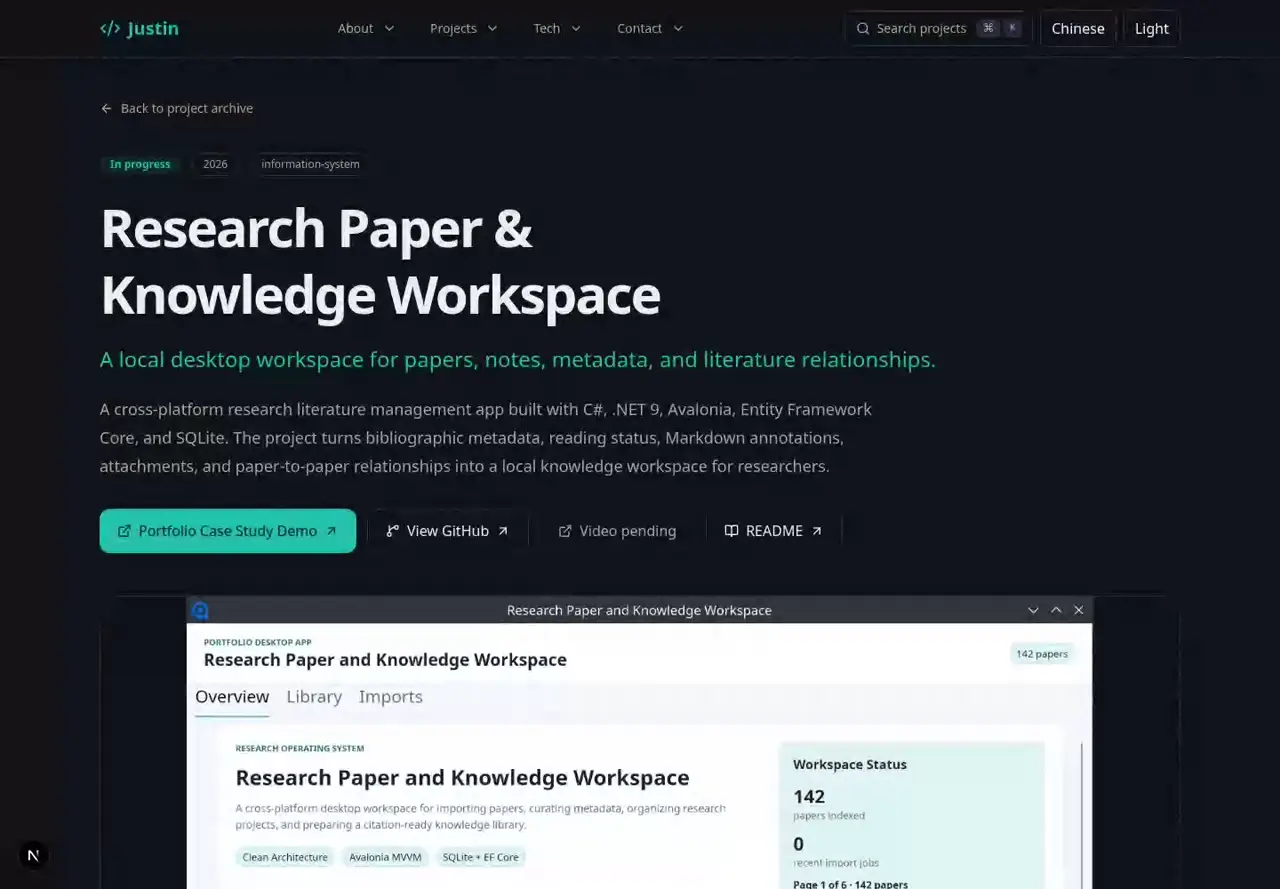Screen dimensions: 1280x889
Task: Expand the Contact navigation menu
Action: [x=650, y=28]
